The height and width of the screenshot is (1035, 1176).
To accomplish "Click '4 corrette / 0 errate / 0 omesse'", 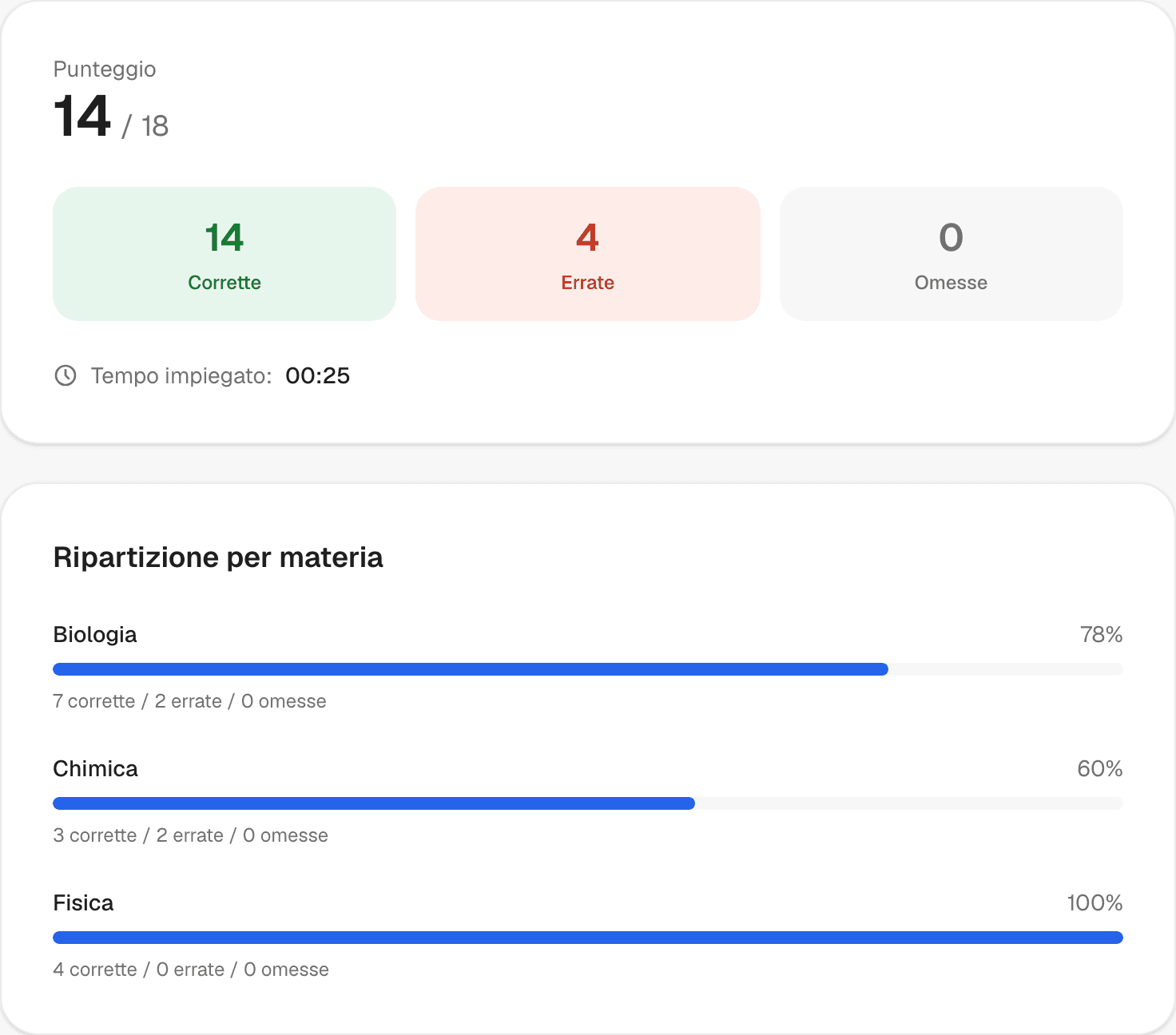I will point(191,970).
